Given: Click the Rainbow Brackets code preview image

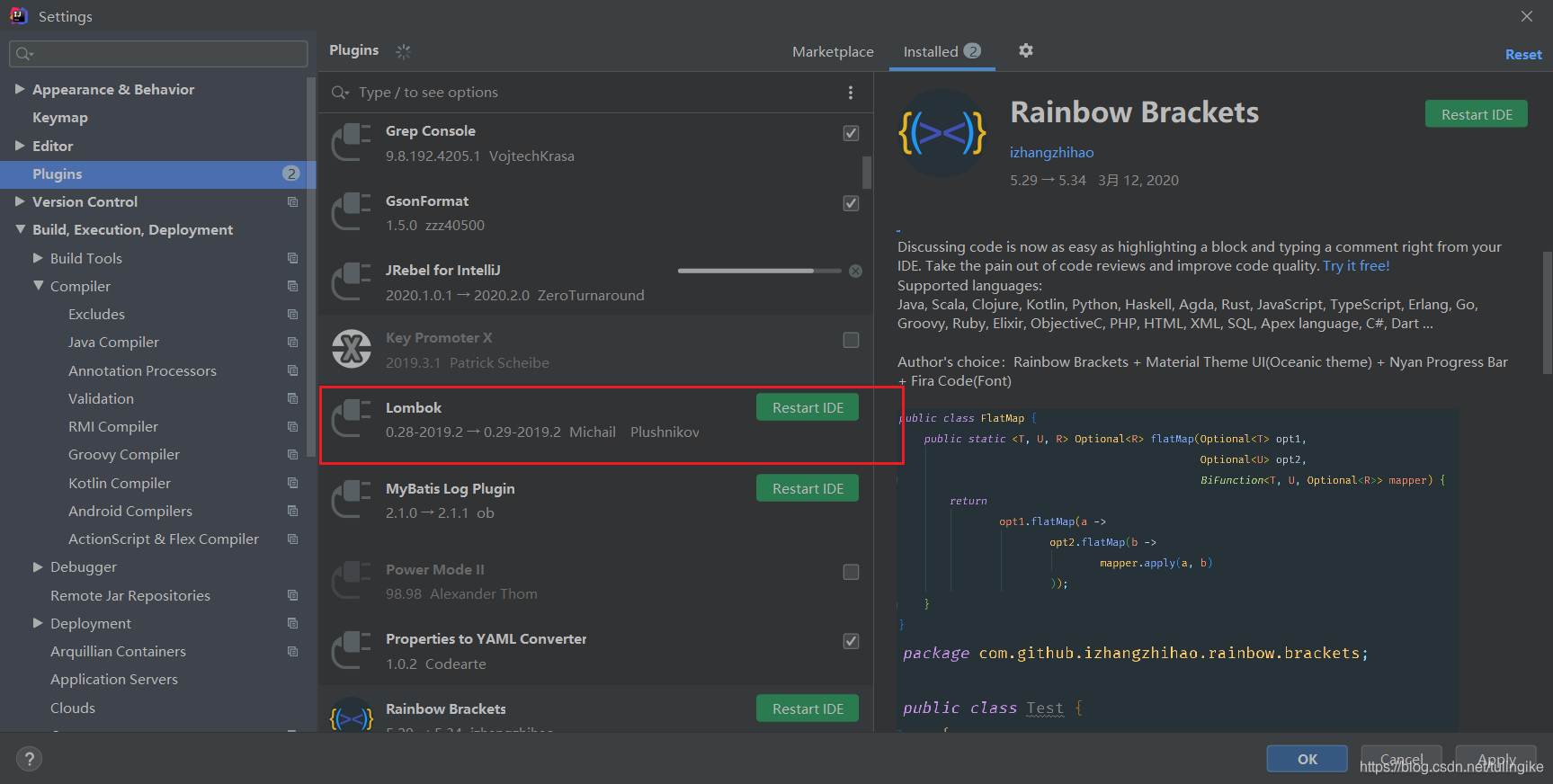Looking at the screenshot, I should click(x=1177, y=570).
